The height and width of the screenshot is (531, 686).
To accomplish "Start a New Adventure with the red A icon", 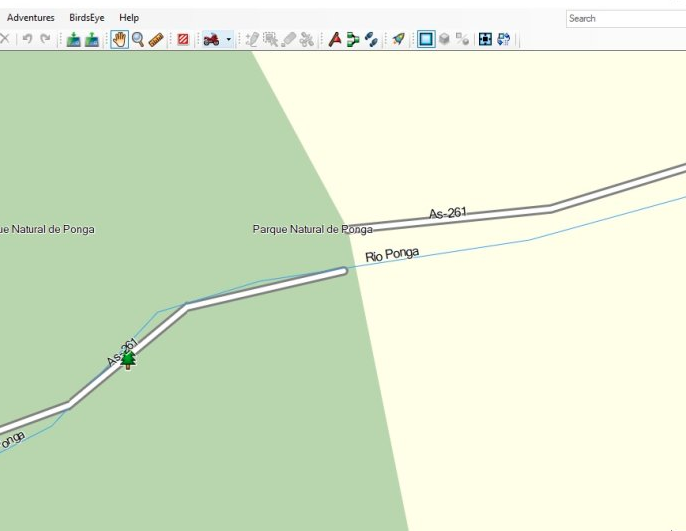I will click(335, 39).
